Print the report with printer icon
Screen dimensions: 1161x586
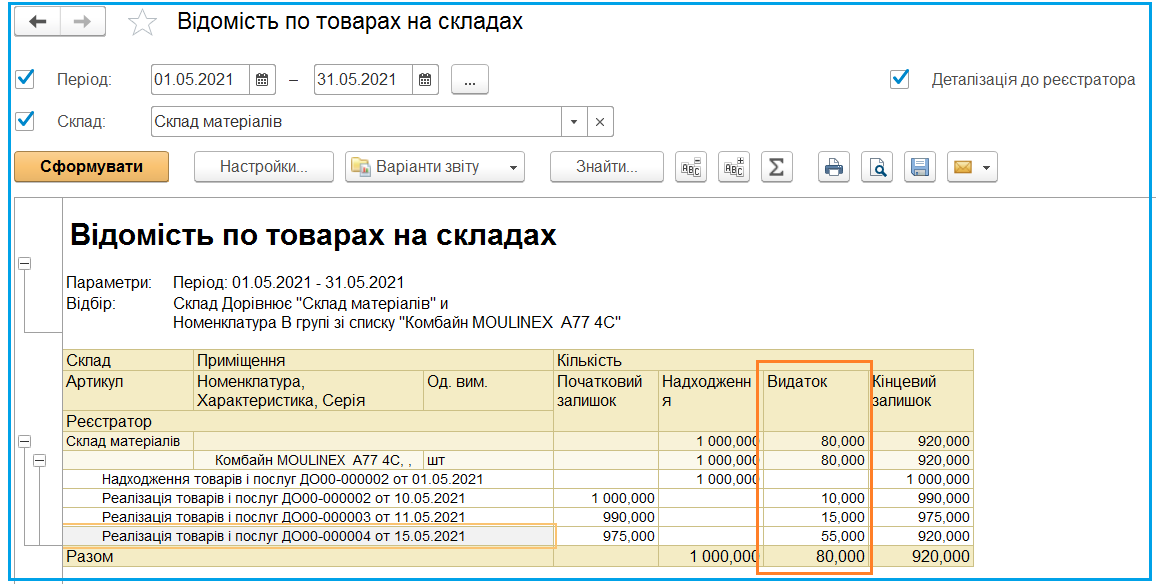coord(834,167)
